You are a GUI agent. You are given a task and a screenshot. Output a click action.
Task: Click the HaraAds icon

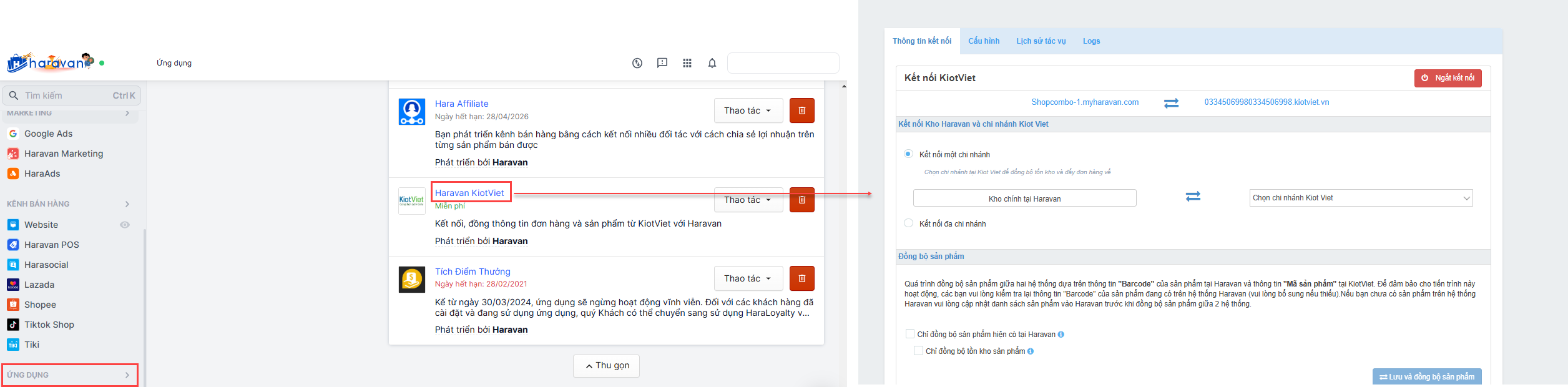coord(13,174)
